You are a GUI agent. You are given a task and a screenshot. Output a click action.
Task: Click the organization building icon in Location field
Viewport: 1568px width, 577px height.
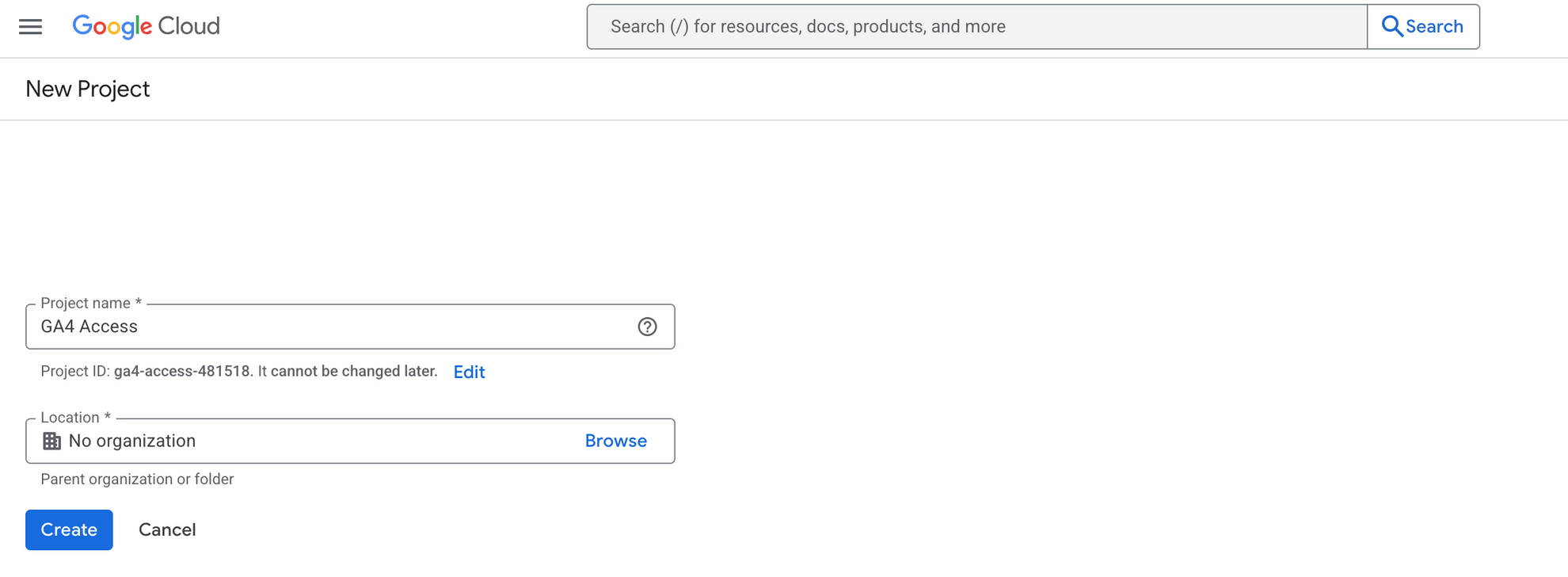coord(52,441)
